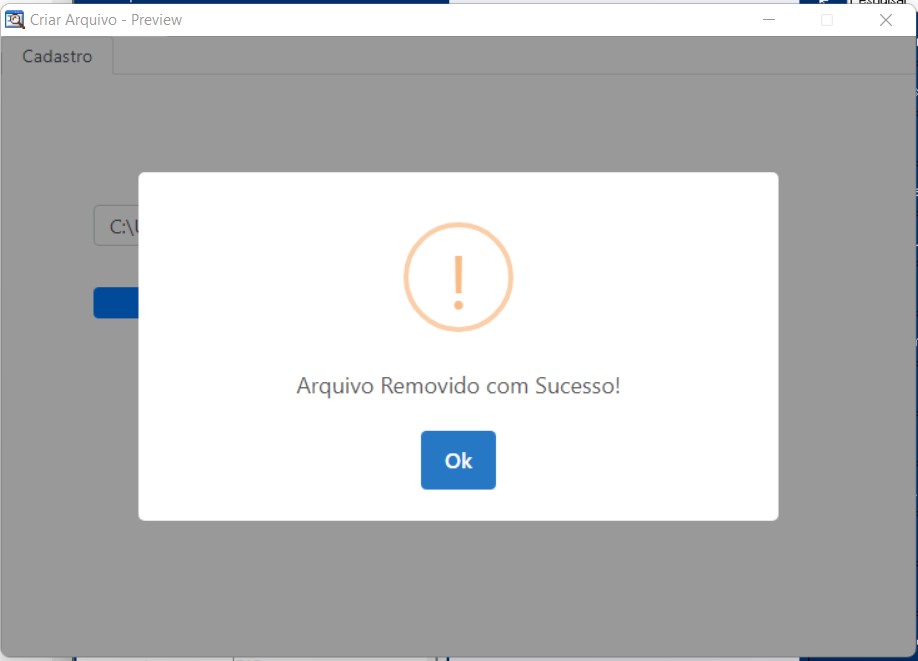918x661 pixels.
Task: Click the file path field starting with C:\
Action: point(116,227)
